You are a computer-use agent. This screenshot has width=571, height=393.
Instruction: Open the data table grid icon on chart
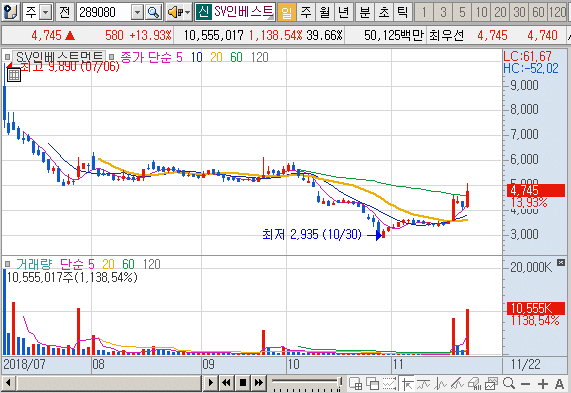point(14,75)
